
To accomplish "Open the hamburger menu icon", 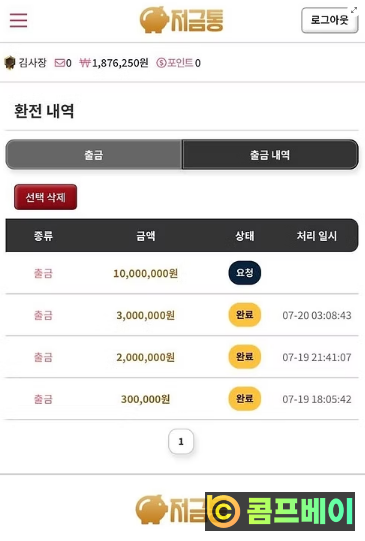I will (18, 20).
